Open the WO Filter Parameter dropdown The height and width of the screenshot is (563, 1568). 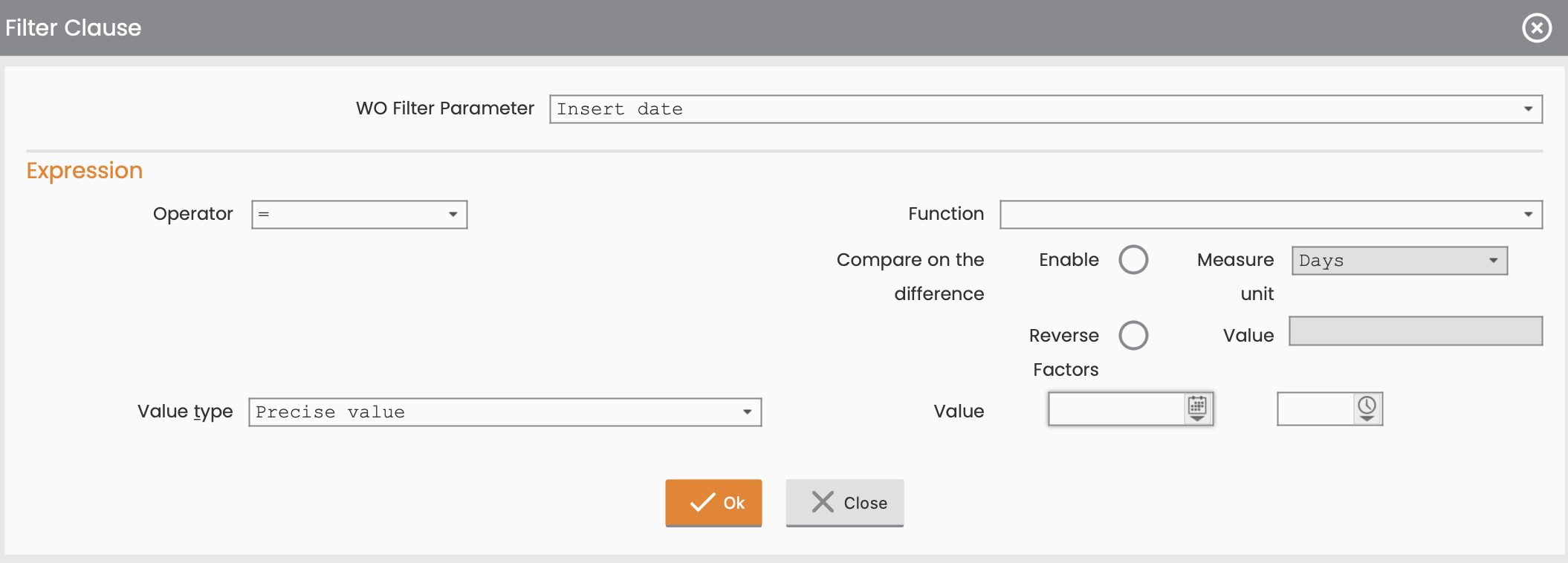coord(1046,109)
